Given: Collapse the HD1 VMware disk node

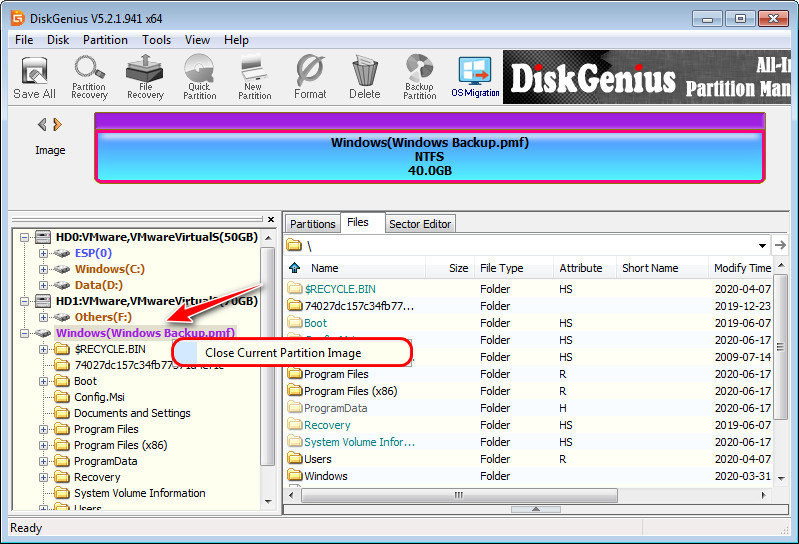Looking at the screenshot, I should [x=24, y=301].
